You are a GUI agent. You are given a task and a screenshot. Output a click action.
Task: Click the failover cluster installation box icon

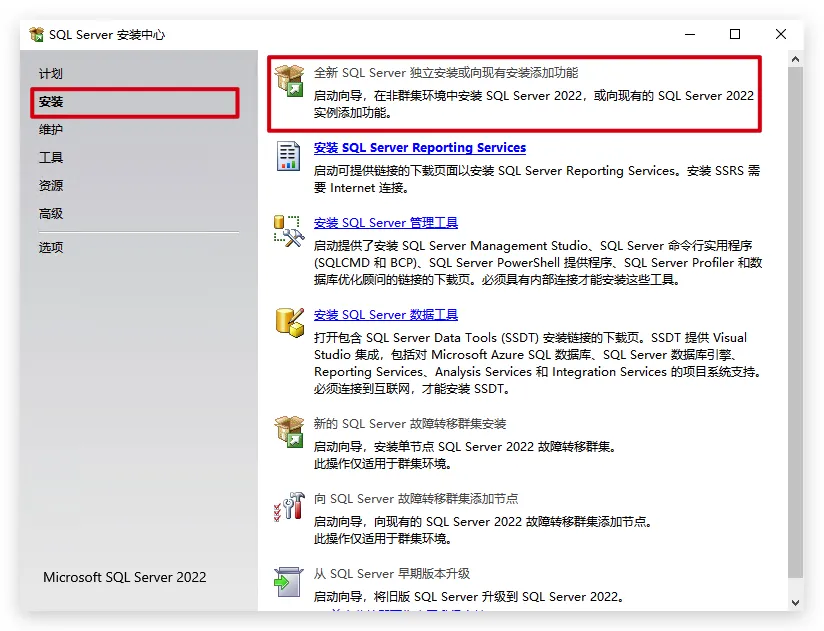coord(289,431)
